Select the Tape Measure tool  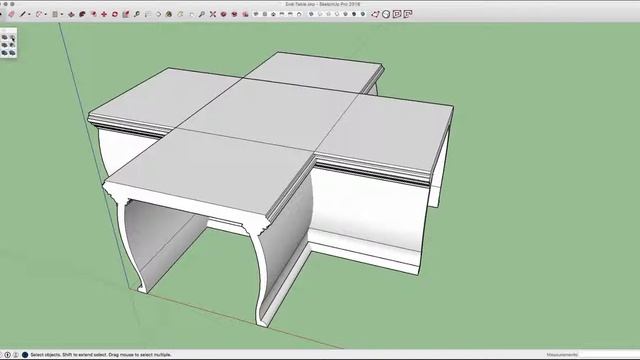click(137, 14)
